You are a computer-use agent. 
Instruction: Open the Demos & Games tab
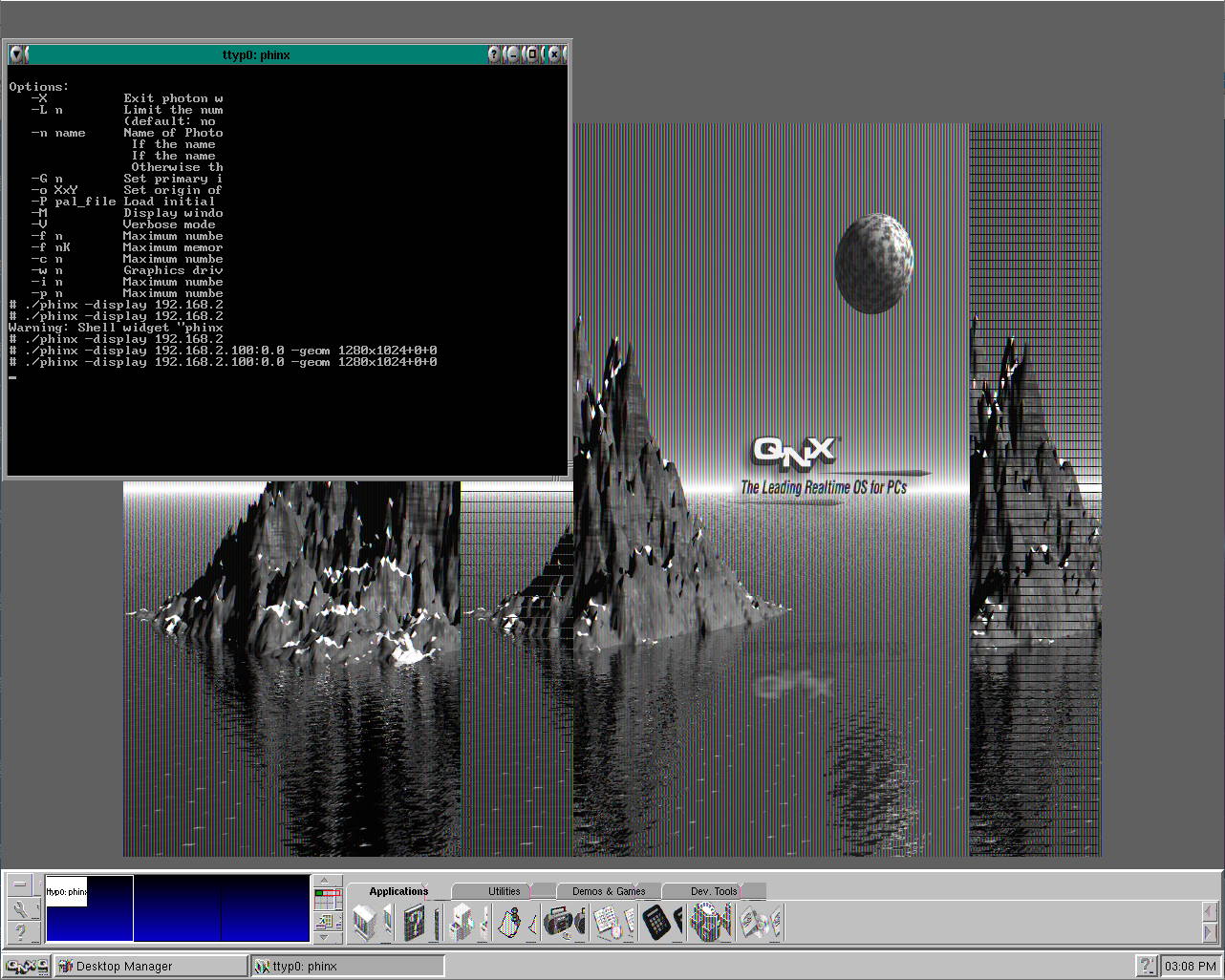pos(608,891)
